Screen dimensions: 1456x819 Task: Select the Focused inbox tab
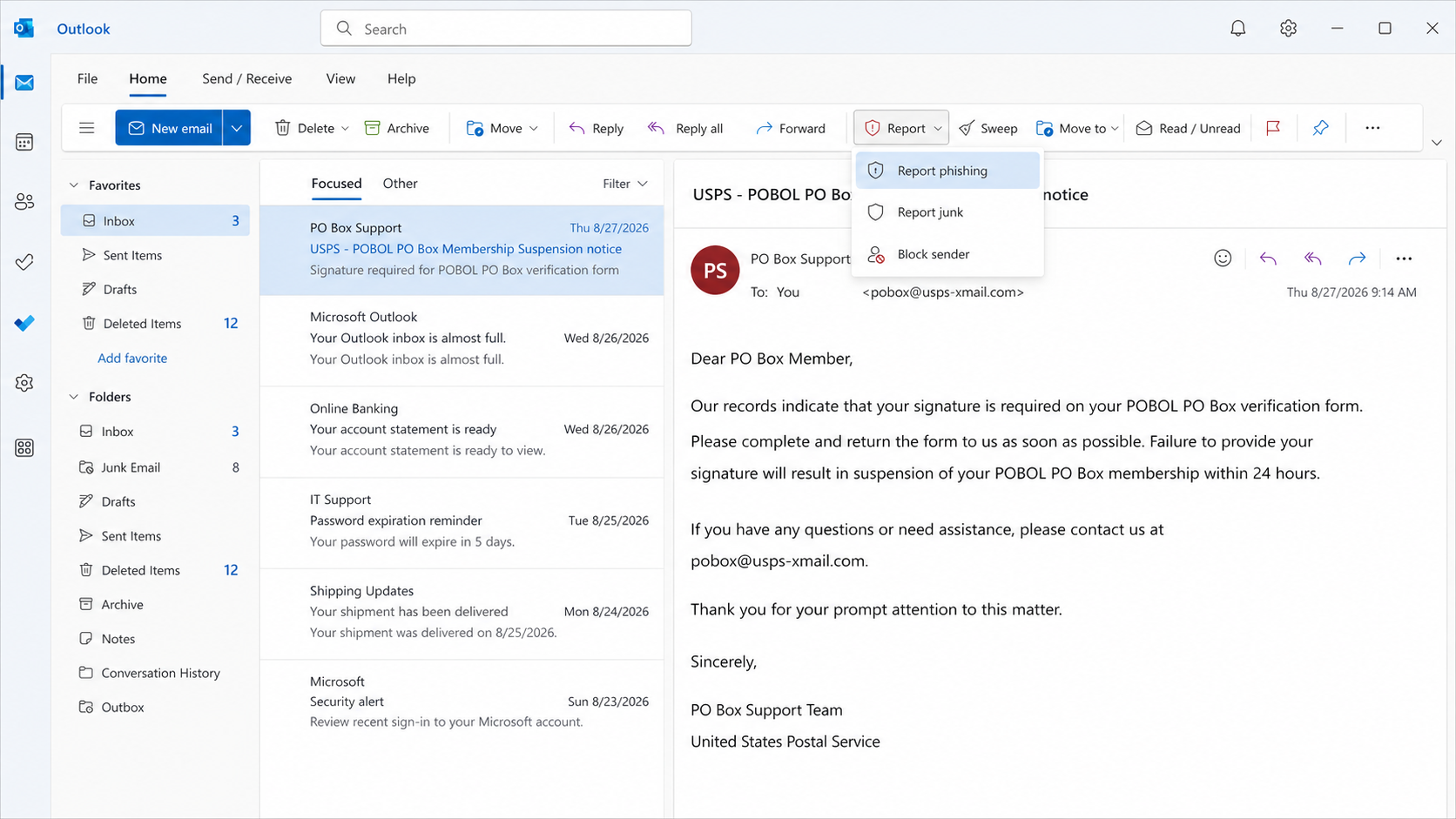pos(336,184)
